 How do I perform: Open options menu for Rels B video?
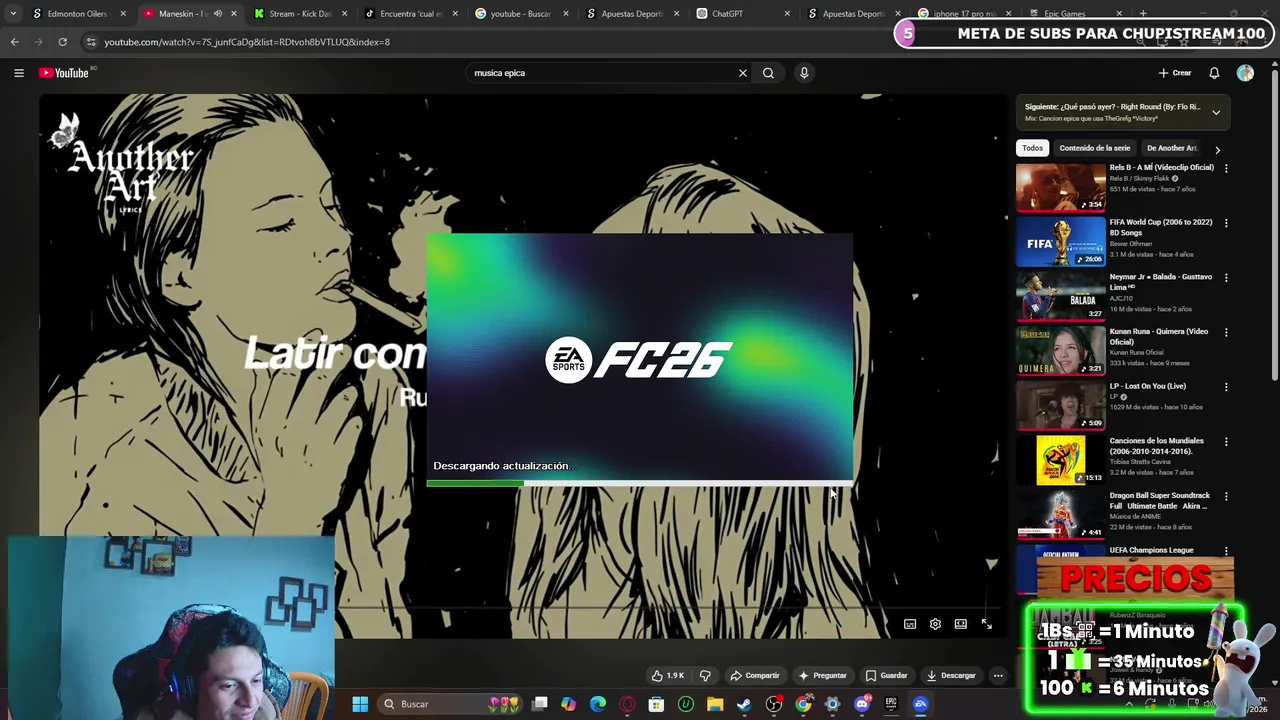coord(1226,168)
